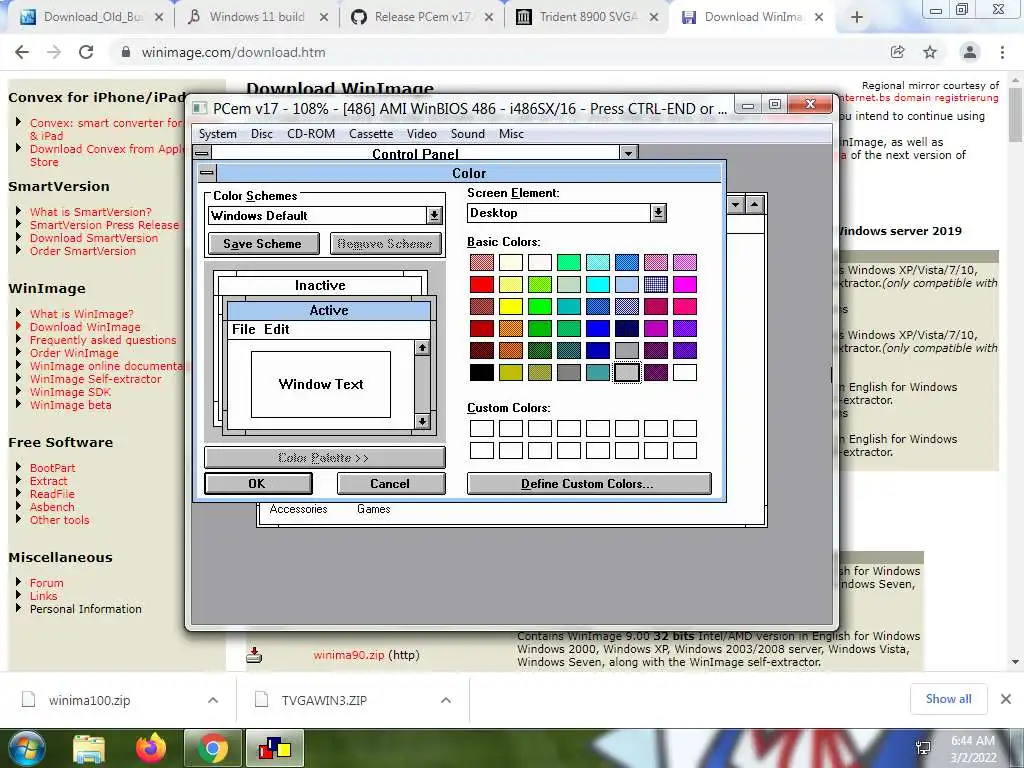This screenshot has width=1024, height=768.
Task: Pick the white basic color swatch
Action: coord(685,372)
